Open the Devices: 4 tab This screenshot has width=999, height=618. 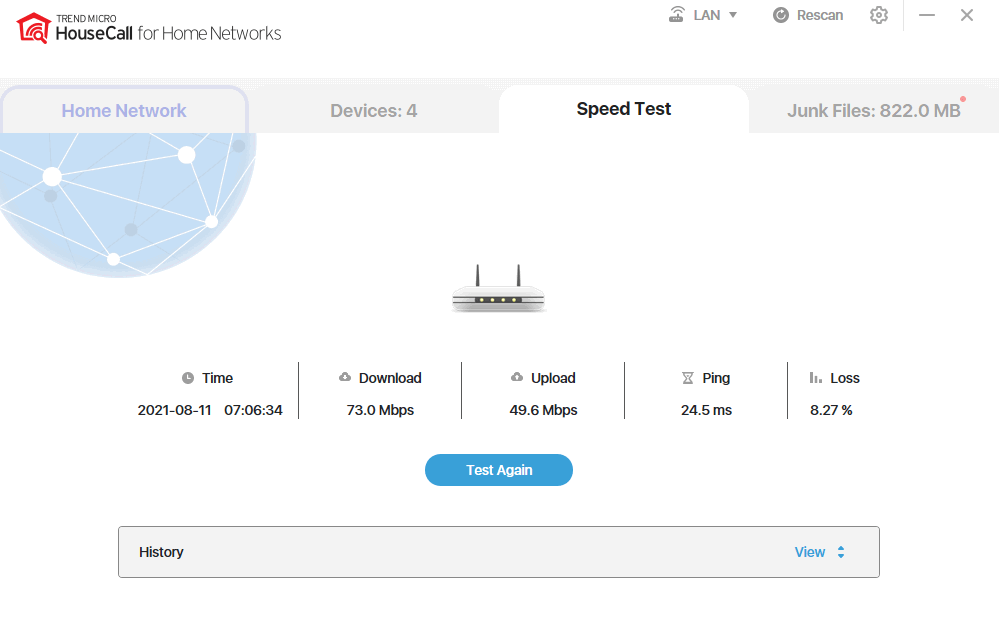coord(373,111)
